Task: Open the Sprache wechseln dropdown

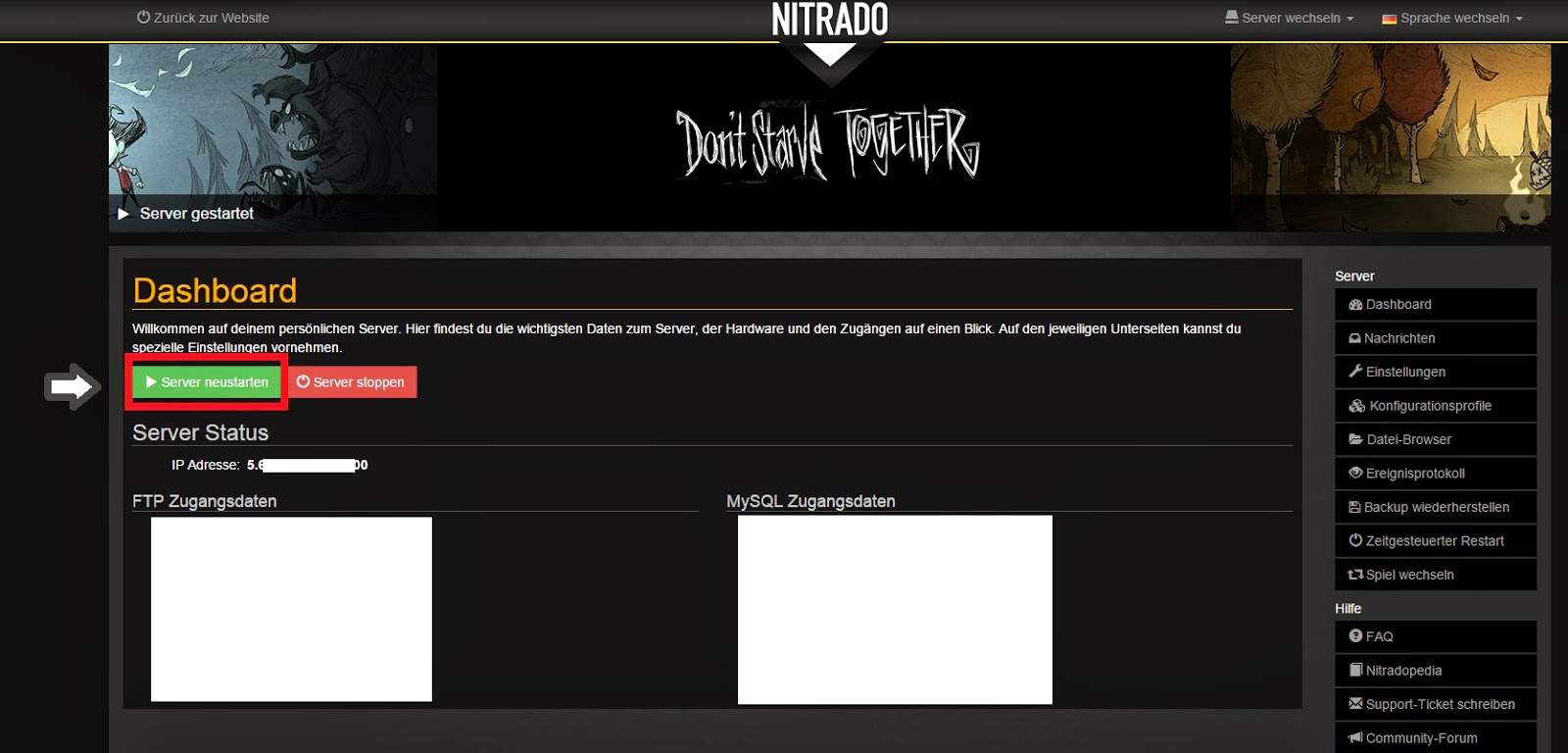Action: pyautogui.click(x=1452, y=18)
